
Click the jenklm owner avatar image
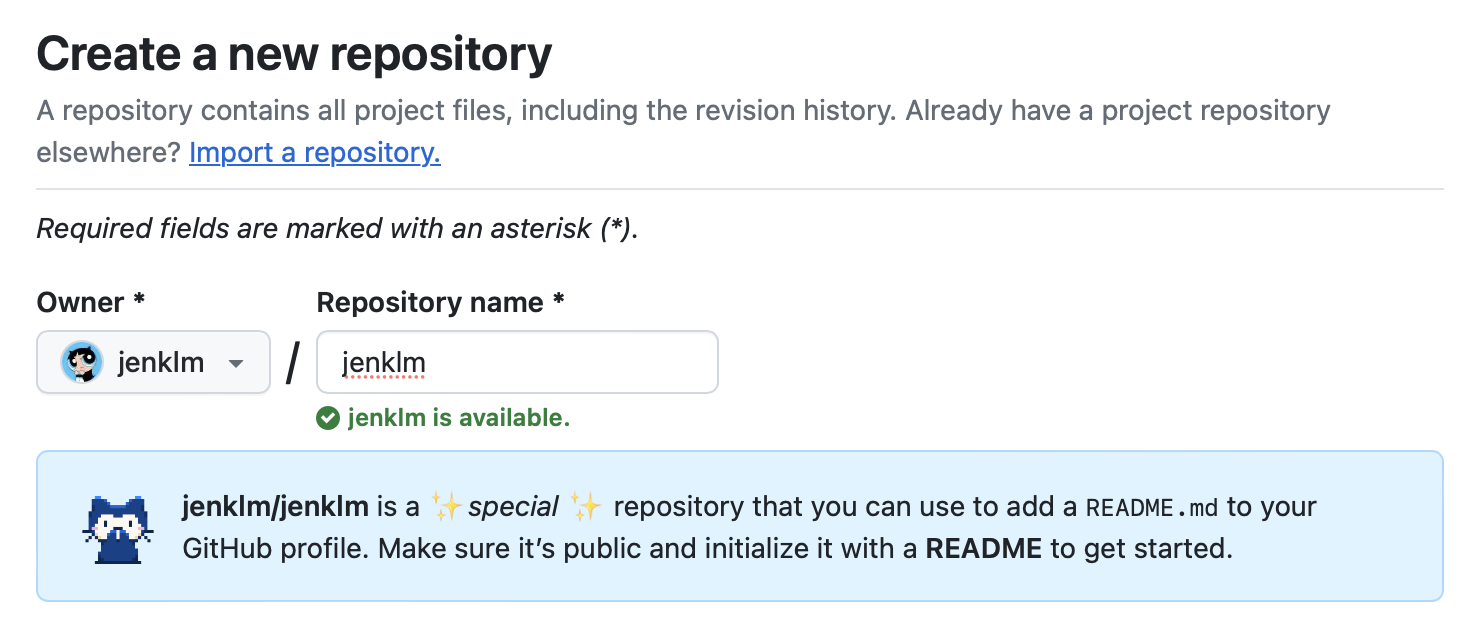click(x=81, y=362)
